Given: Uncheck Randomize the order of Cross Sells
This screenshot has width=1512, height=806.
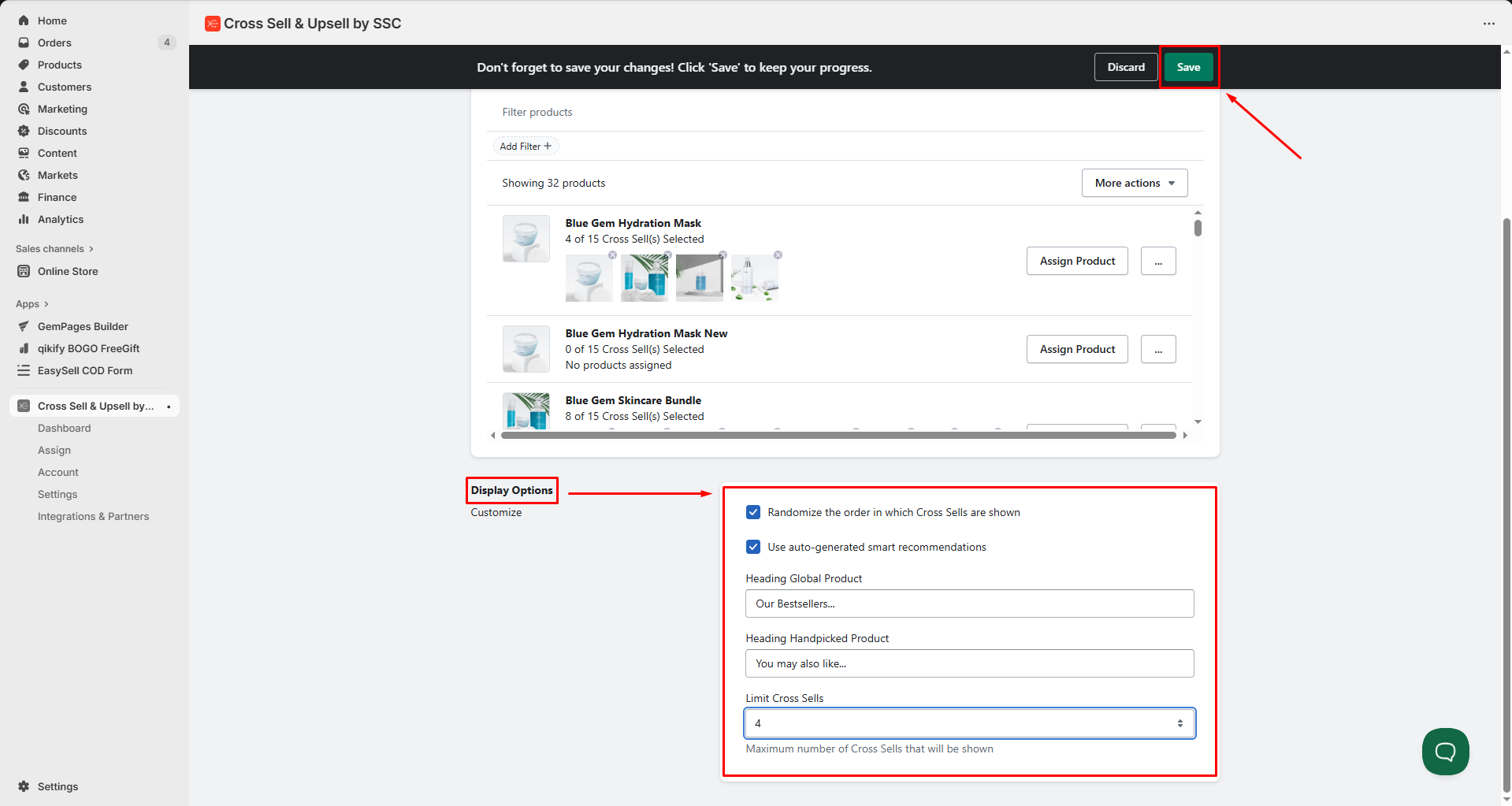Looking at the screenshot, I should pos(753,512).
